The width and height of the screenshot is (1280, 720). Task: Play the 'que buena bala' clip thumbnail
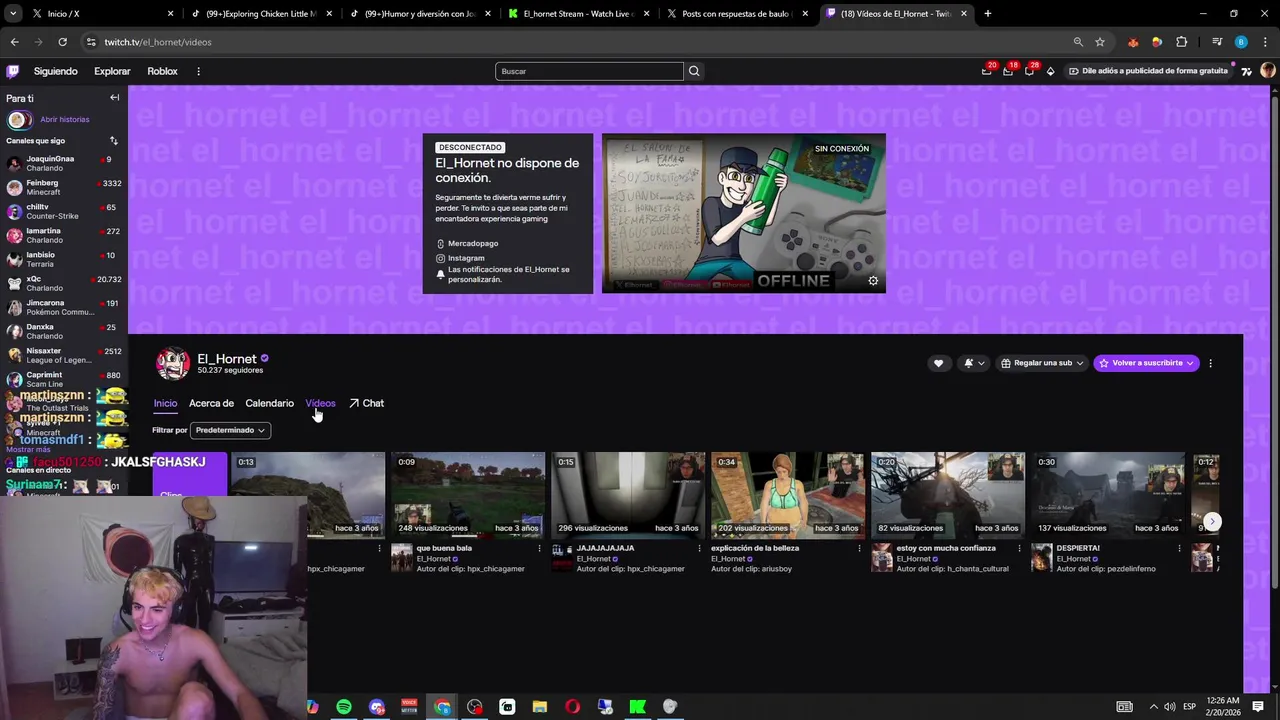point(467,495)
